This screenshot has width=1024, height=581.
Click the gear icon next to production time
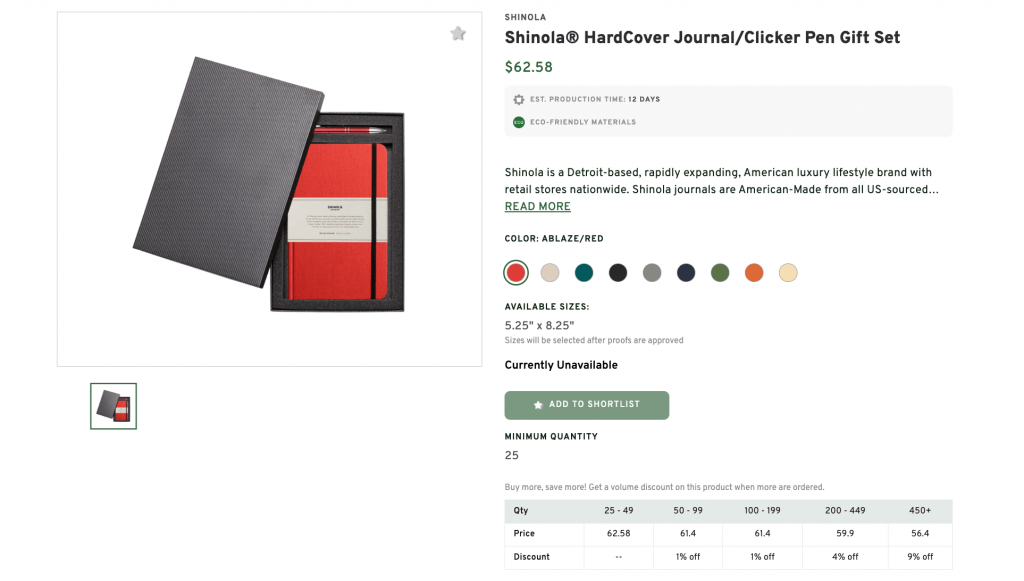pos(518,99)
